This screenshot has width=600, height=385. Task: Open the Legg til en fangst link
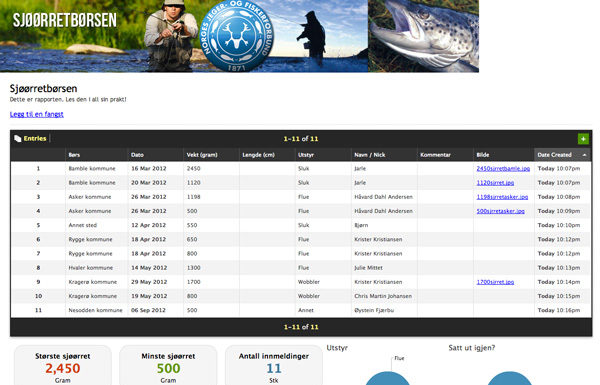pos(37,114)
